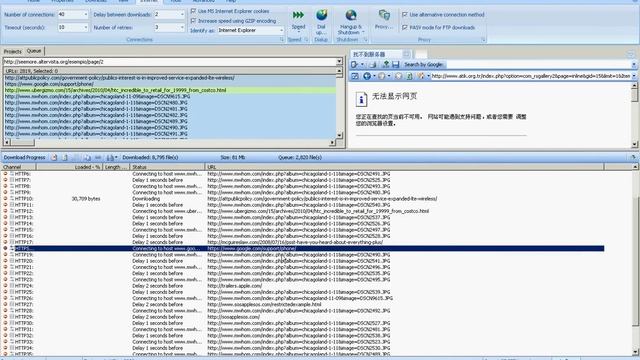Click the new page icon in browser toolbar
Screen dimensions: 640x360
354,64
